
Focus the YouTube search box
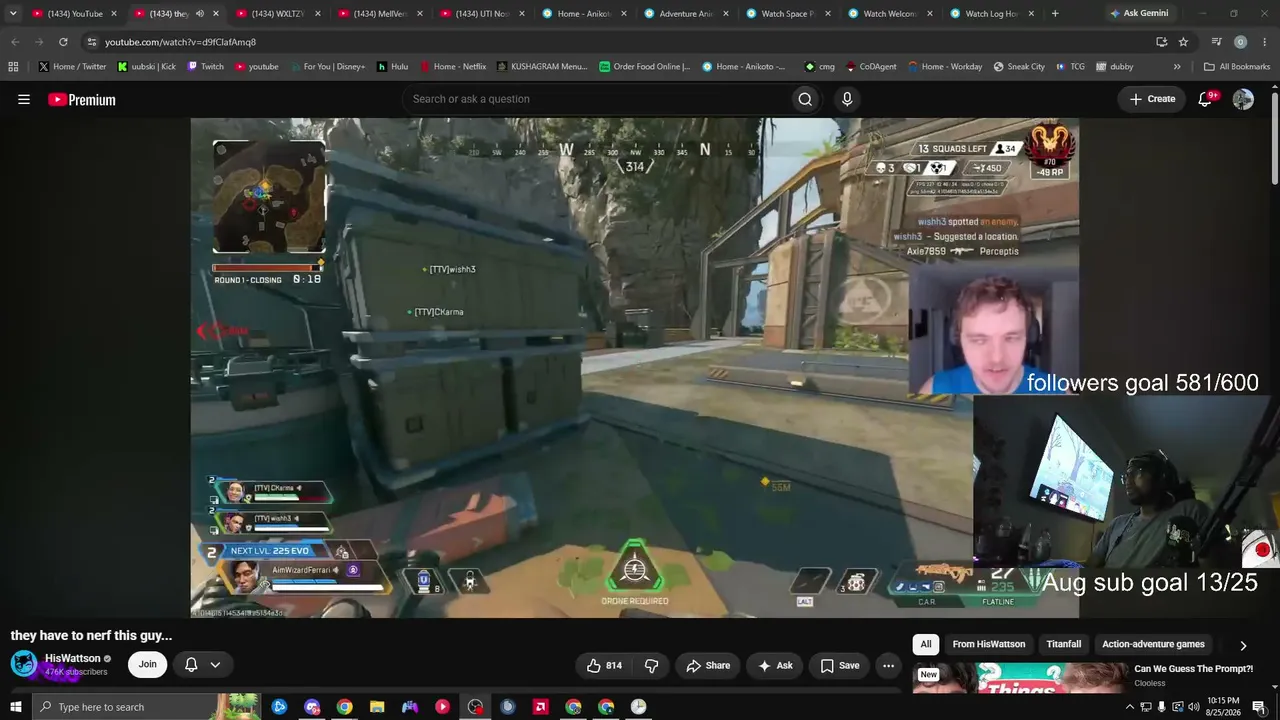[x=595, y=99]
